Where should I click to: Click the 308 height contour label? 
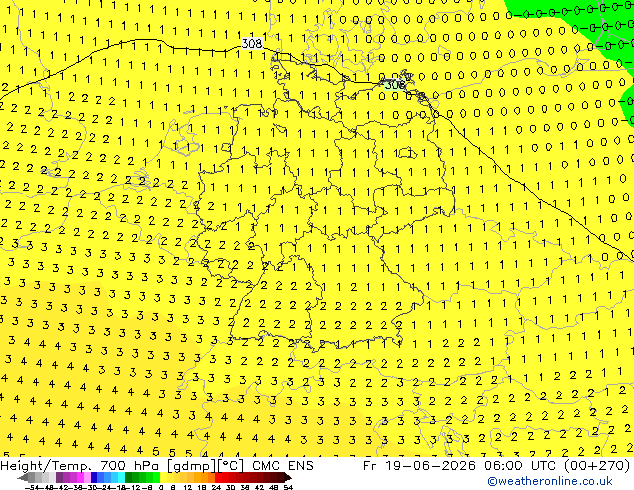click(252, 43)
